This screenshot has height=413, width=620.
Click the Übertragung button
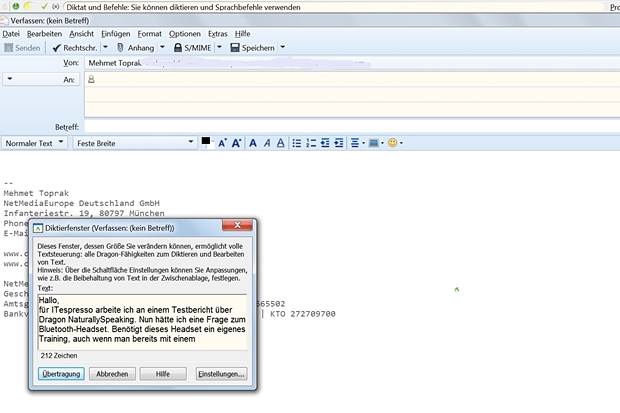point(61,374)
